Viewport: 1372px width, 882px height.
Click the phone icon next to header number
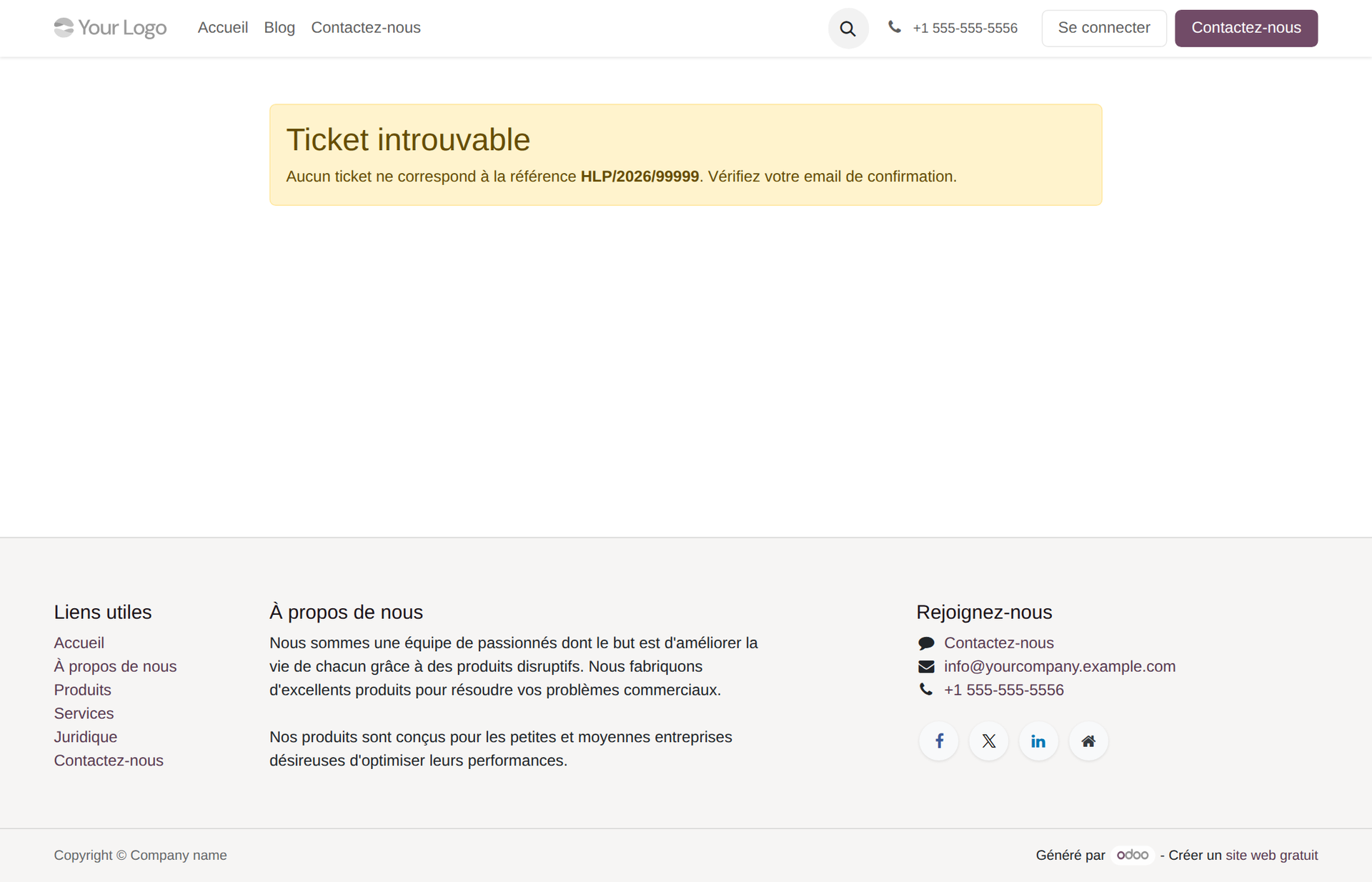[895, 27]
